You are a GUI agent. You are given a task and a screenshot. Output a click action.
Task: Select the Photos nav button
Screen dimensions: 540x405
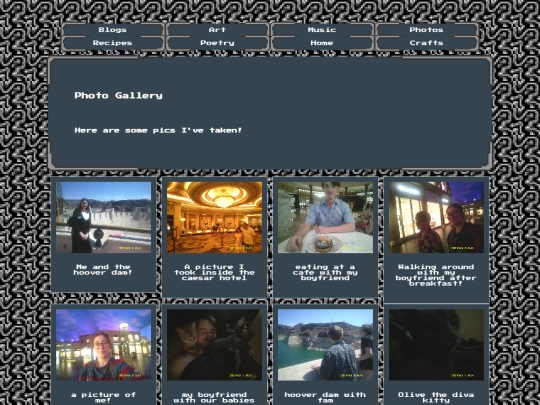click(426, 30)
